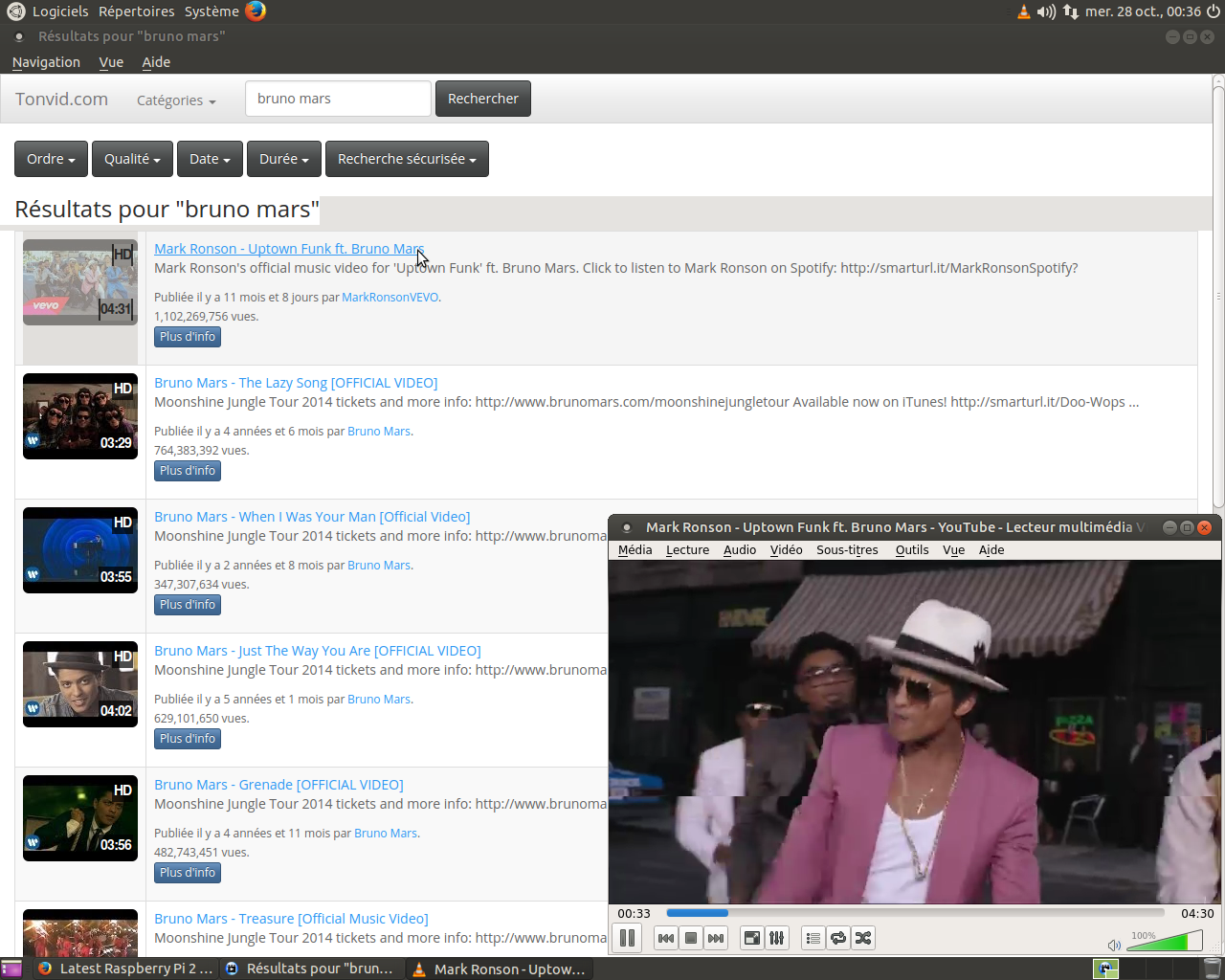The height and width of the screenshot is (980, 1225).
Task: Skip to next track in VLC
Action: pyautogui.click(x=716, y=938)
